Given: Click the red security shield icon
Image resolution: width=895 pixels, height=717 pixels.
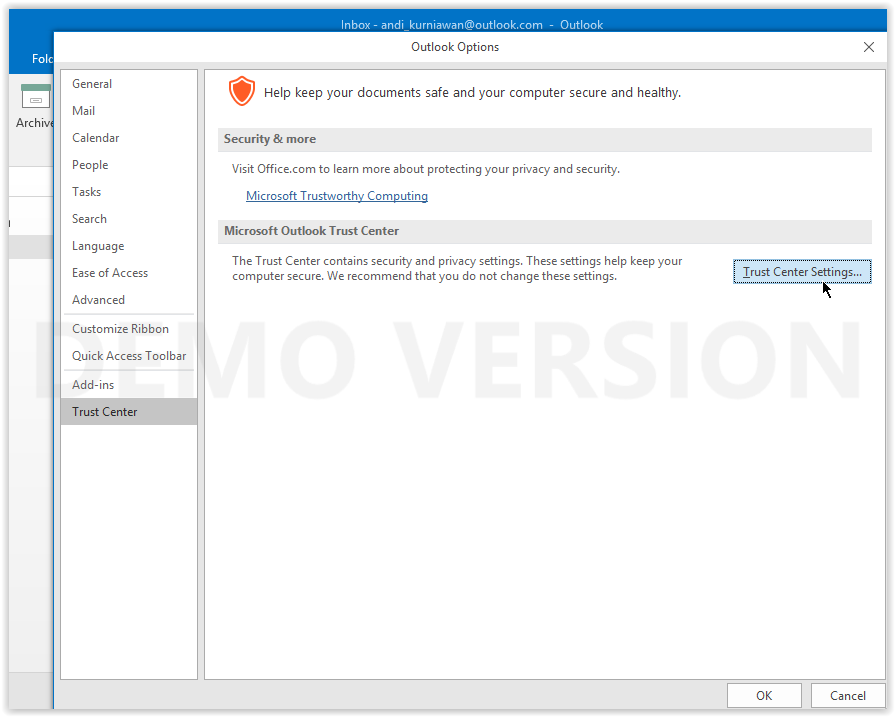Looking at the screenshot, I should pos(241,91).
